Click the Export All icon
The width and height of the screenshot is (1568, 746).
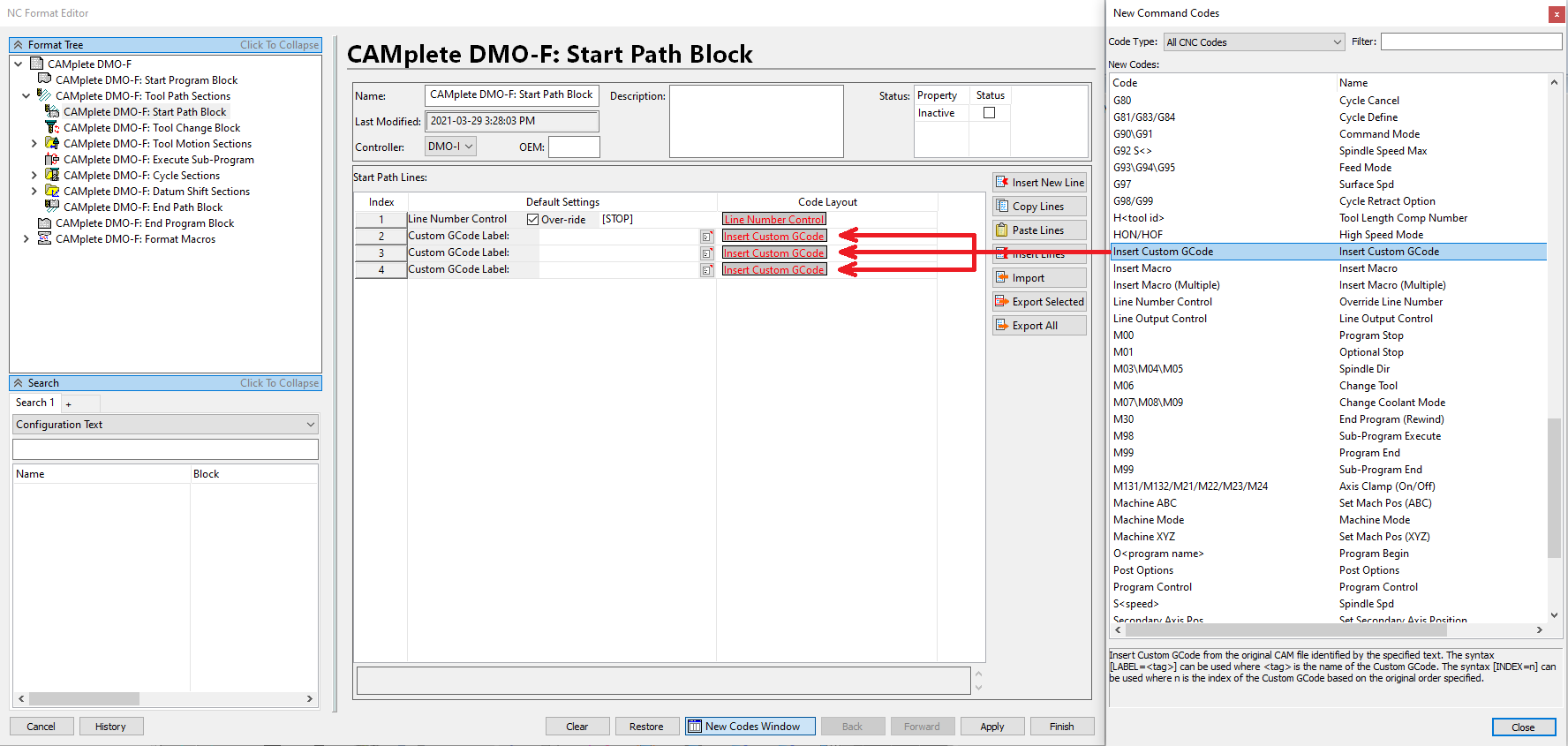point(1002,325)
